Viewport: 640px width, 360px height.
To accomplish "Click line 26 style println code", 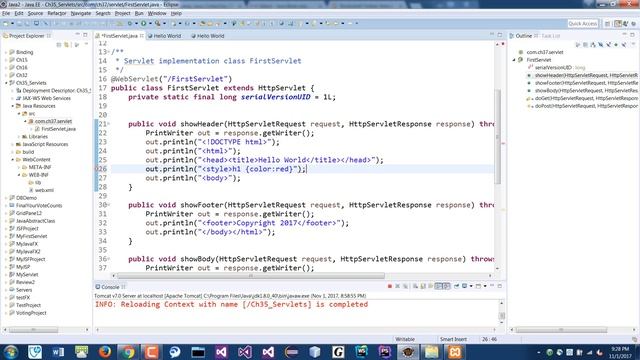I will point(225,169).
